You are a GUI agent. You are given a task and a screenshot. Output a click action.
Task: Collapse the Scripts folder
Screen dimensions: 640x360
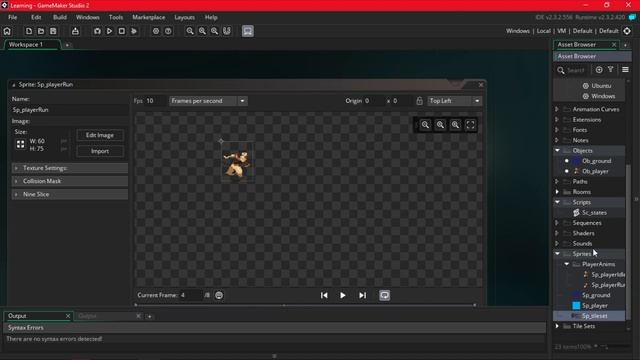click(557, 202)
